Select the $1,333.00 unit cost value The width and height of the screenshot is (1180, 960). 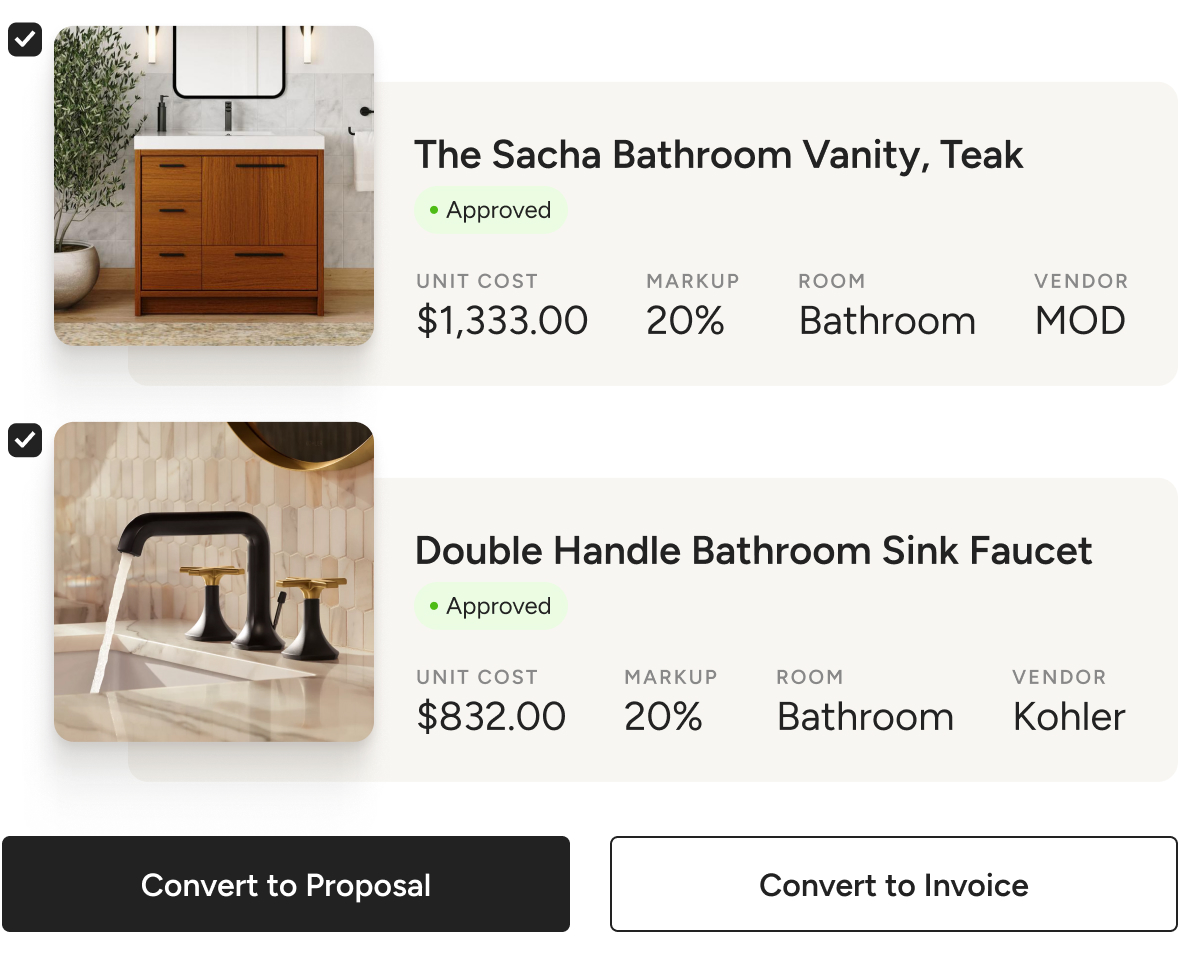click(x=502, y=321)
